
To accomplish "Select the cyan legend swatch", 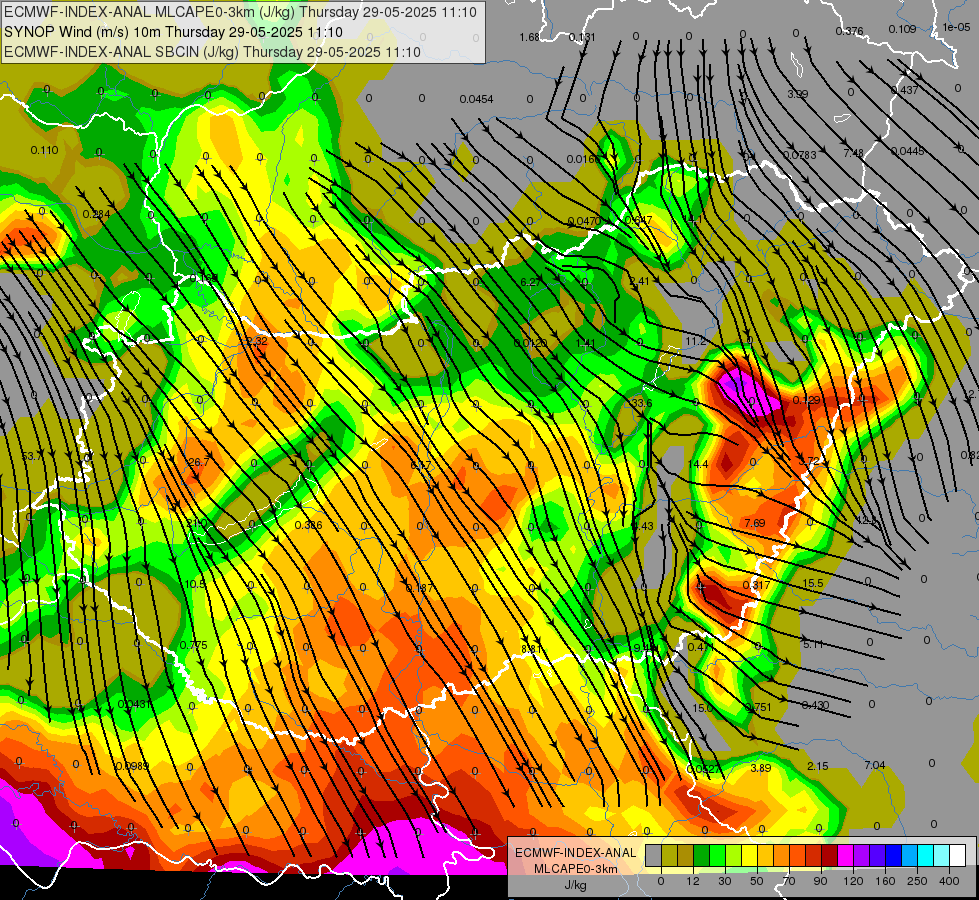I will coord(927,855).
